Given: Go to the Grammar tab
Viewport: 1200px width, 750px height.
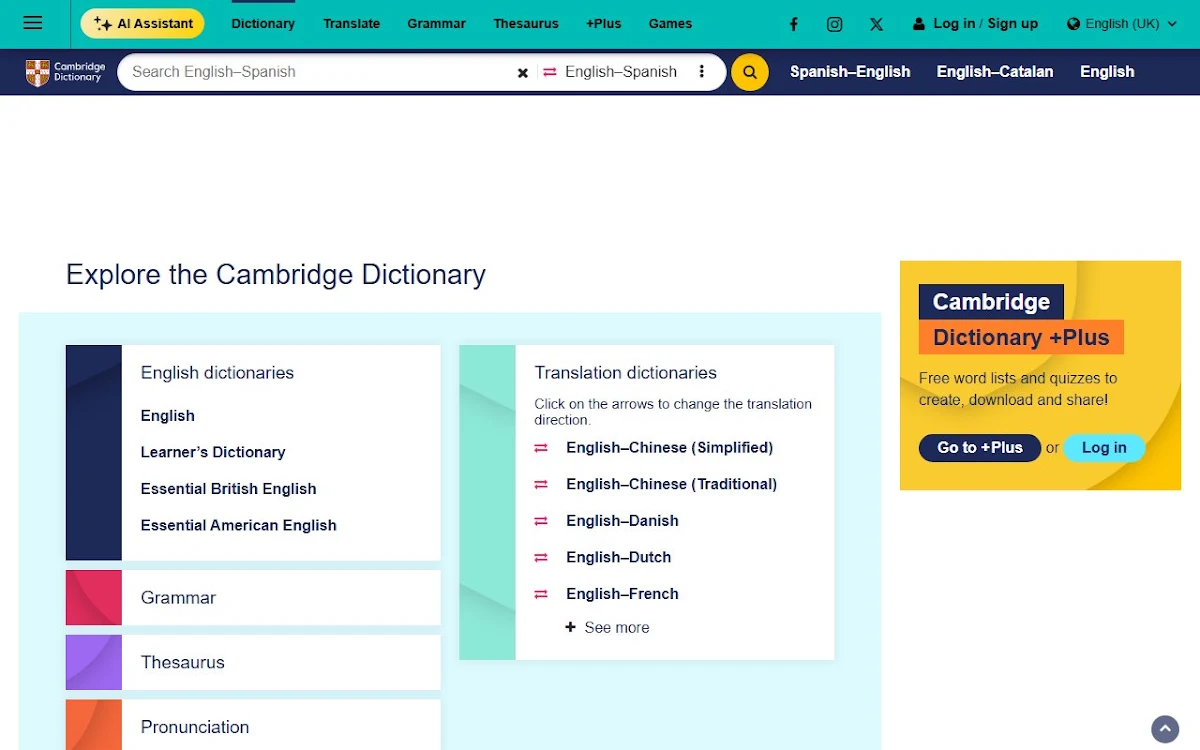Looking at the screenshot, I should coord(436,23).
